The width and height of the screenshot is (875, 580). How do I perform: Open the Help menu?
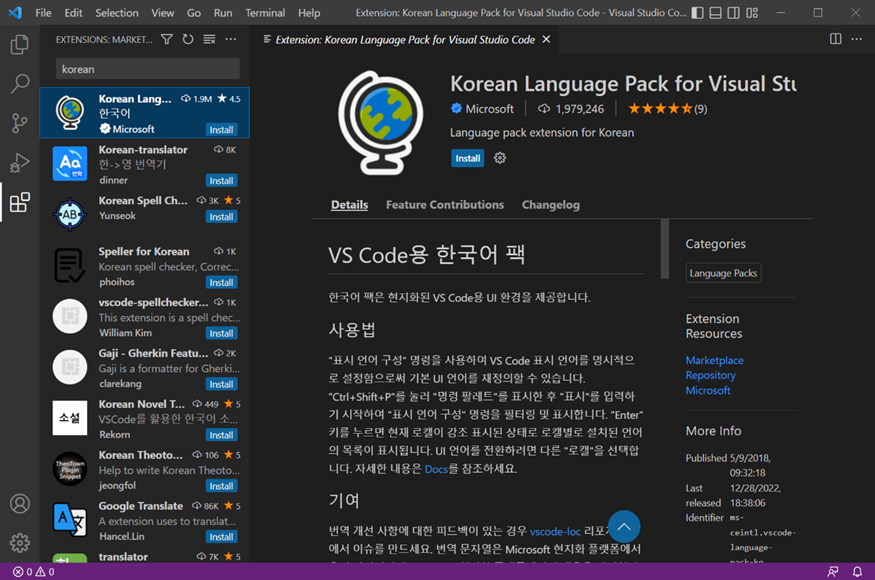[309, 13]
